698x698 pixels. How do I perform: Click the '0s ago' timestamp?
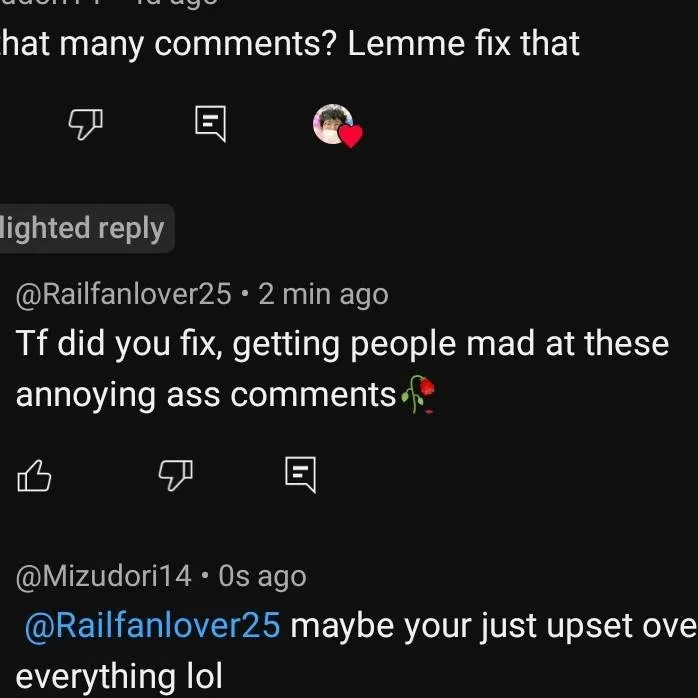(x=262, y=576)
